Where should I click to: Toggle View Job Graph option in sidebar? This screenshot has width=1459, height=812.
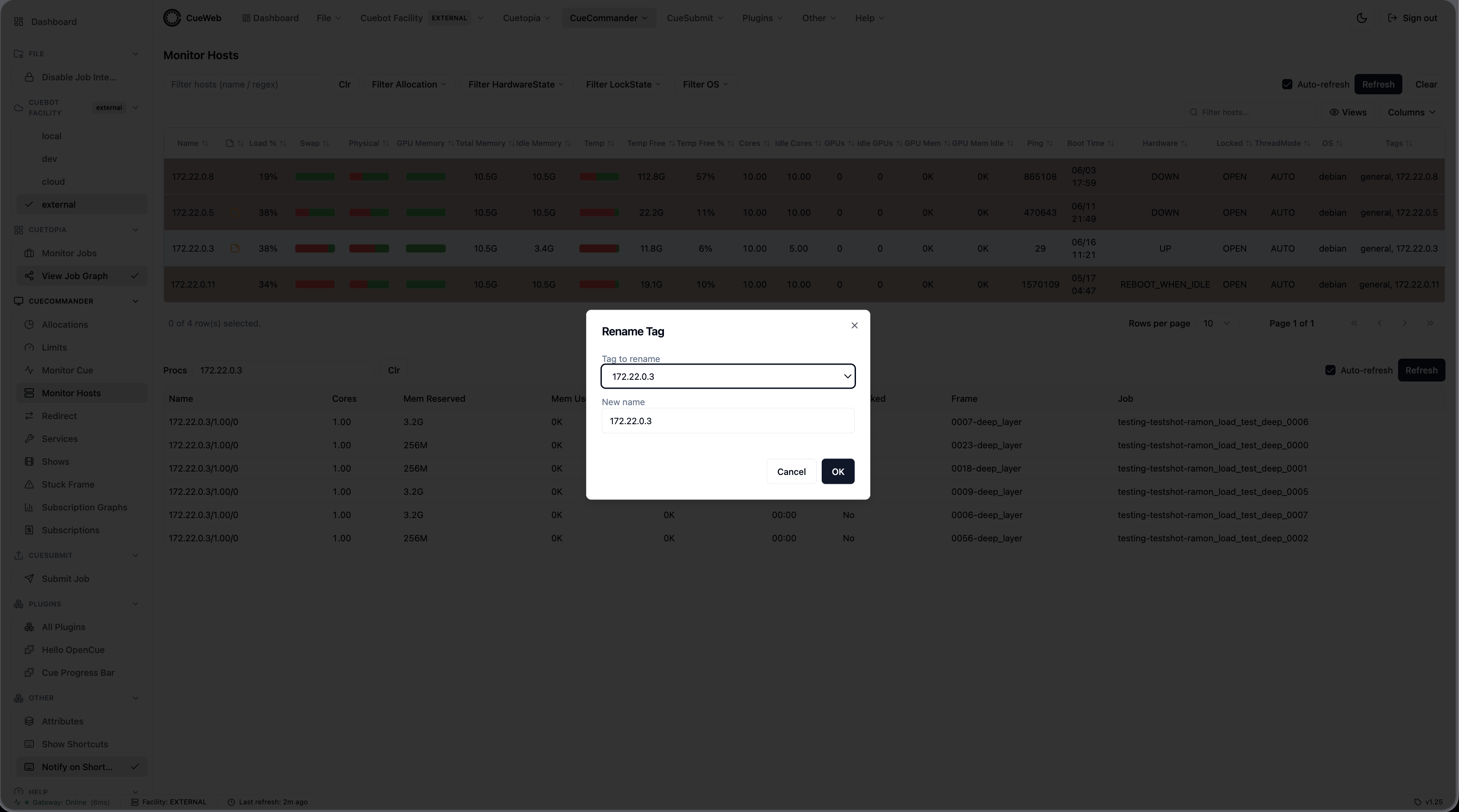tap(82, 276)
